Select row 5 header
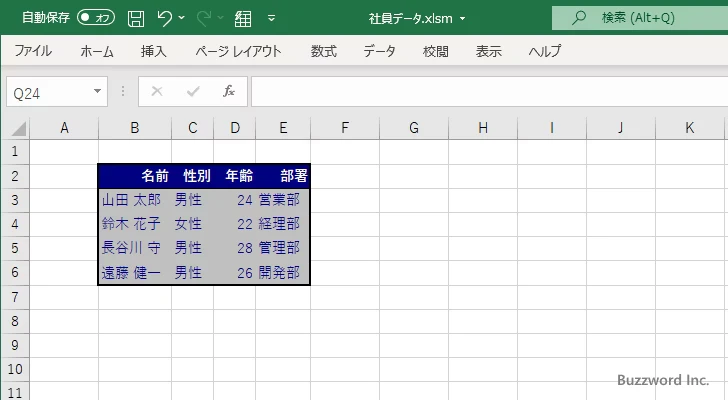The image size is (728, 400). coord(15,248)
